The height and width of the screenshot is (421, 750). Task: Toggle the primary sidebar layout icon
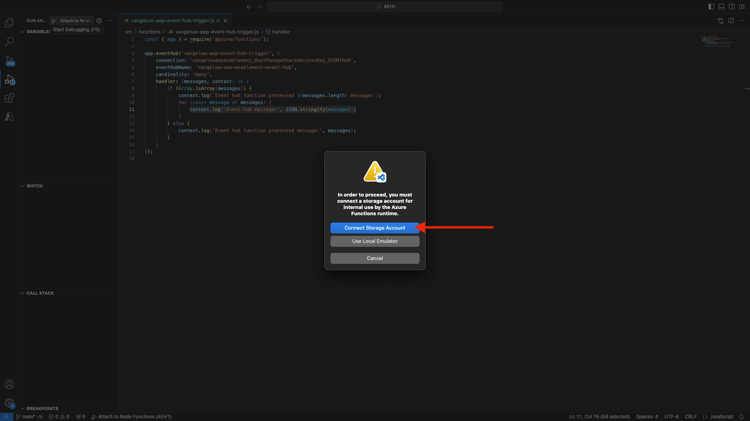[711, 7]
